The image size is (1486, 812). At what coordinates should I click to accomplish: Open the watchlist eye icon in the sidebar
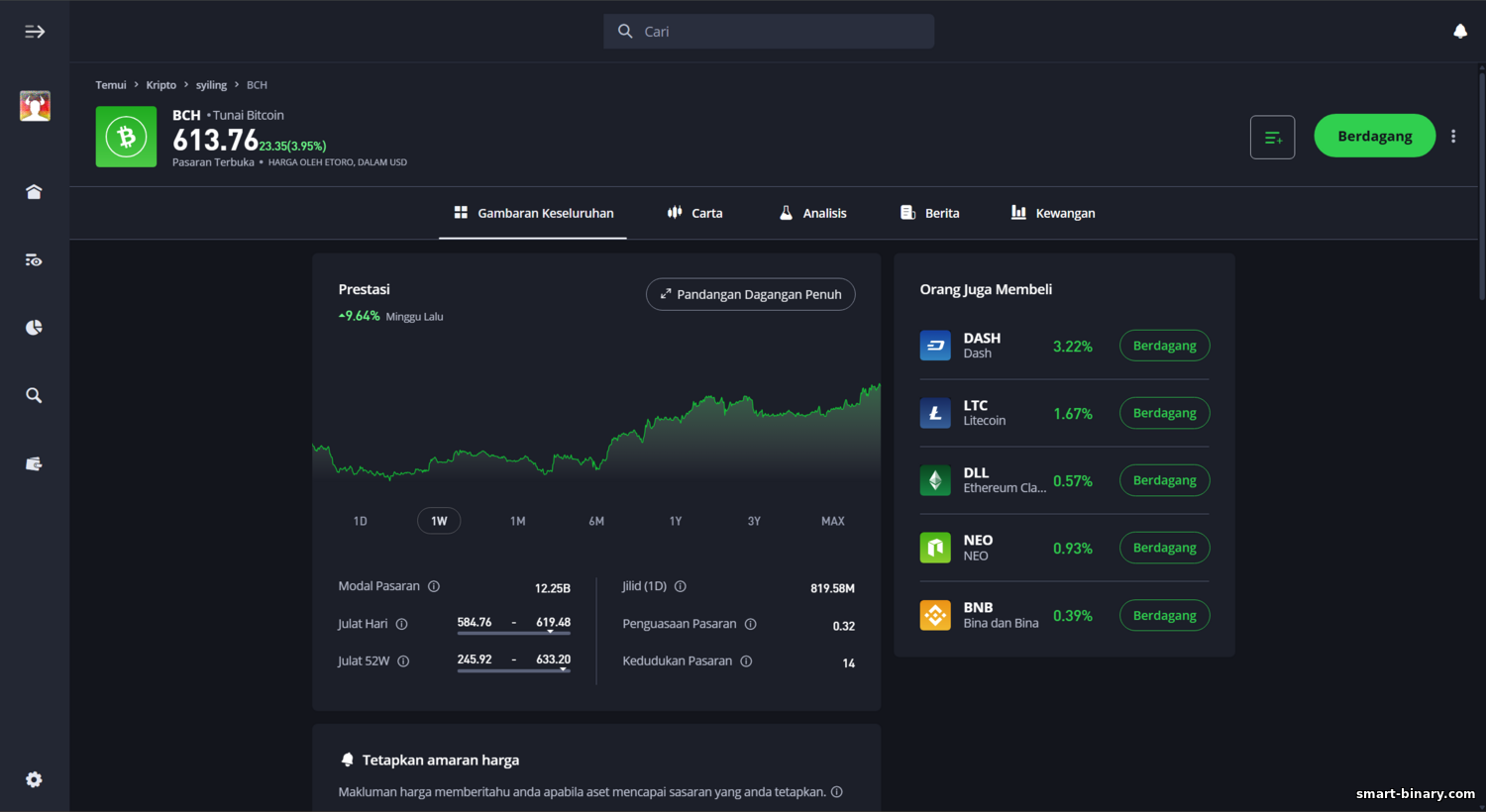point(34,260)
